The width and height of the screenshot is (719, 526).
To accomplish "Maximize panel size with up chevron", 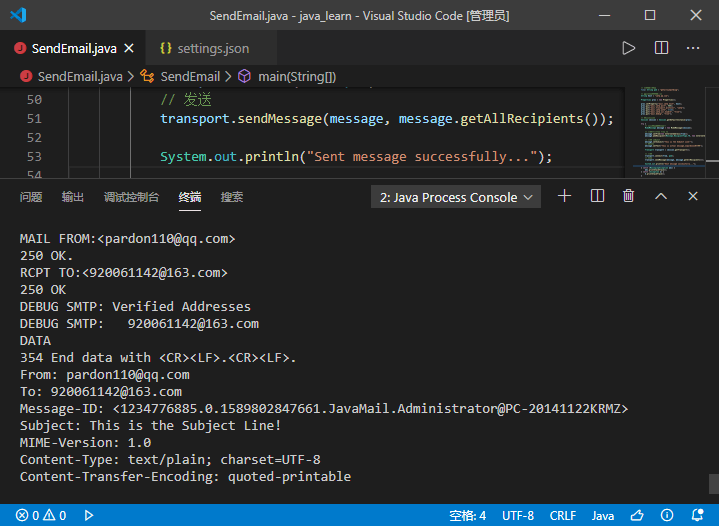I will coord(660,196).
